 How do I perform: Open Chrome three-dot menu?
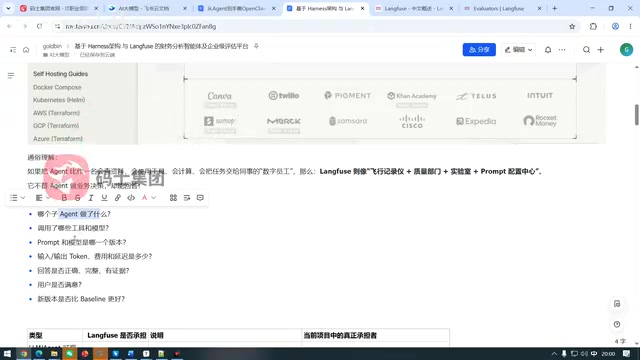(x=630, y=27)
